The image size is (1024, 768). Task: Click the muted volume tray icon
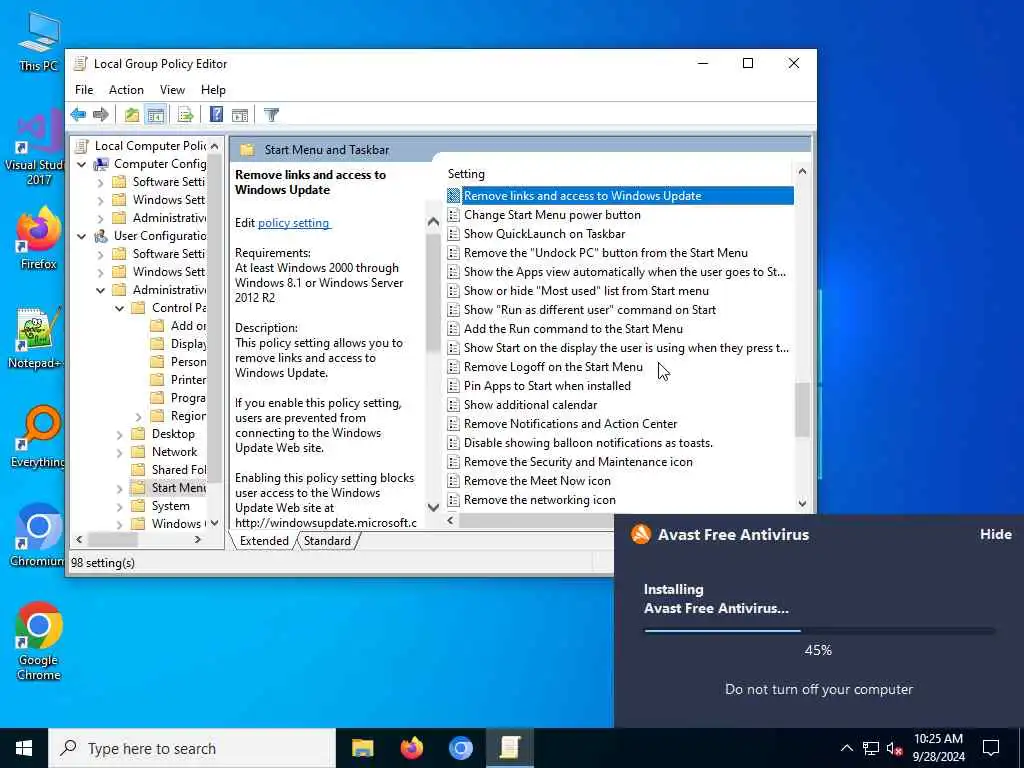tap(894, 748)
